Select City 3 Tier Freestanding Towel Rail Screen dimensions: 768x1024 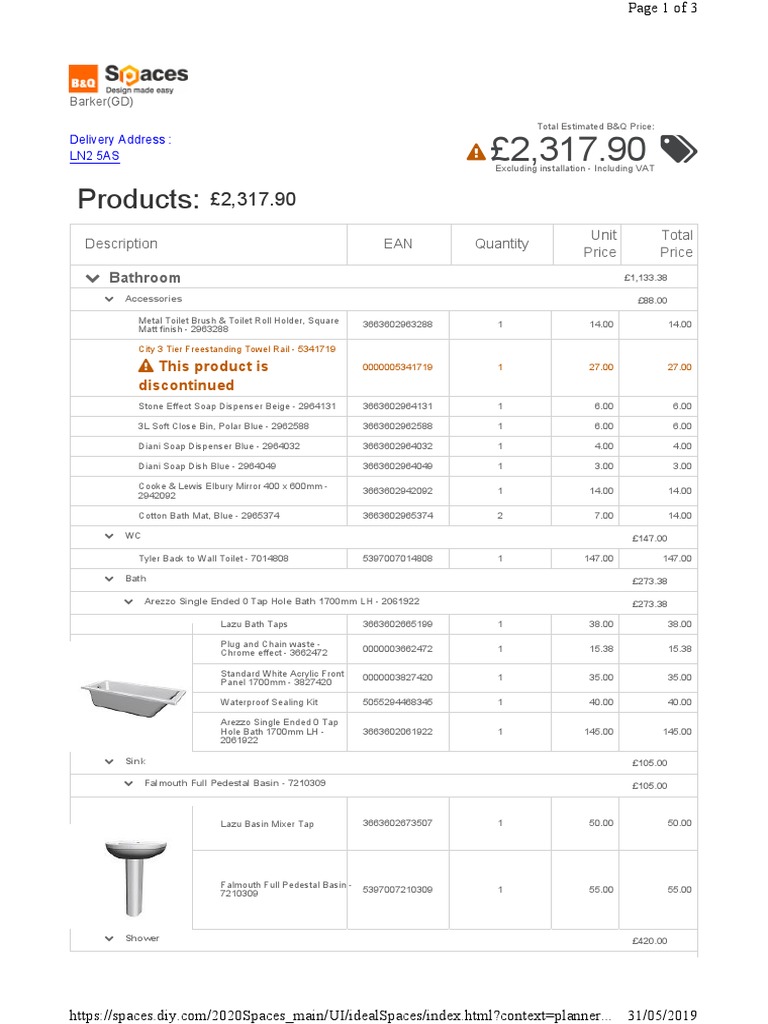coord(237,349)
